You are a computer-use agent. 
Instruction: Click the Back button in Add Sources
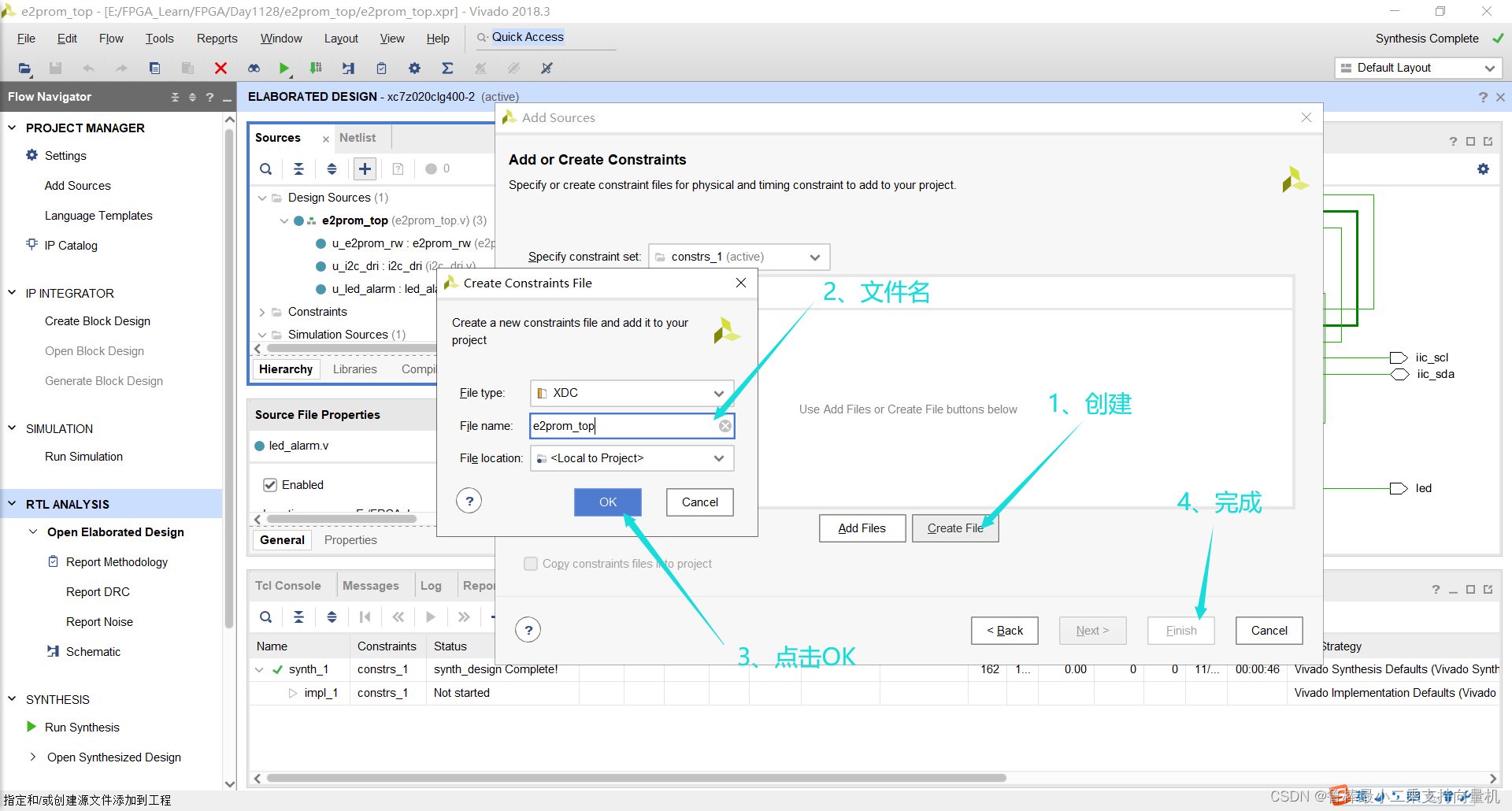1005,631
